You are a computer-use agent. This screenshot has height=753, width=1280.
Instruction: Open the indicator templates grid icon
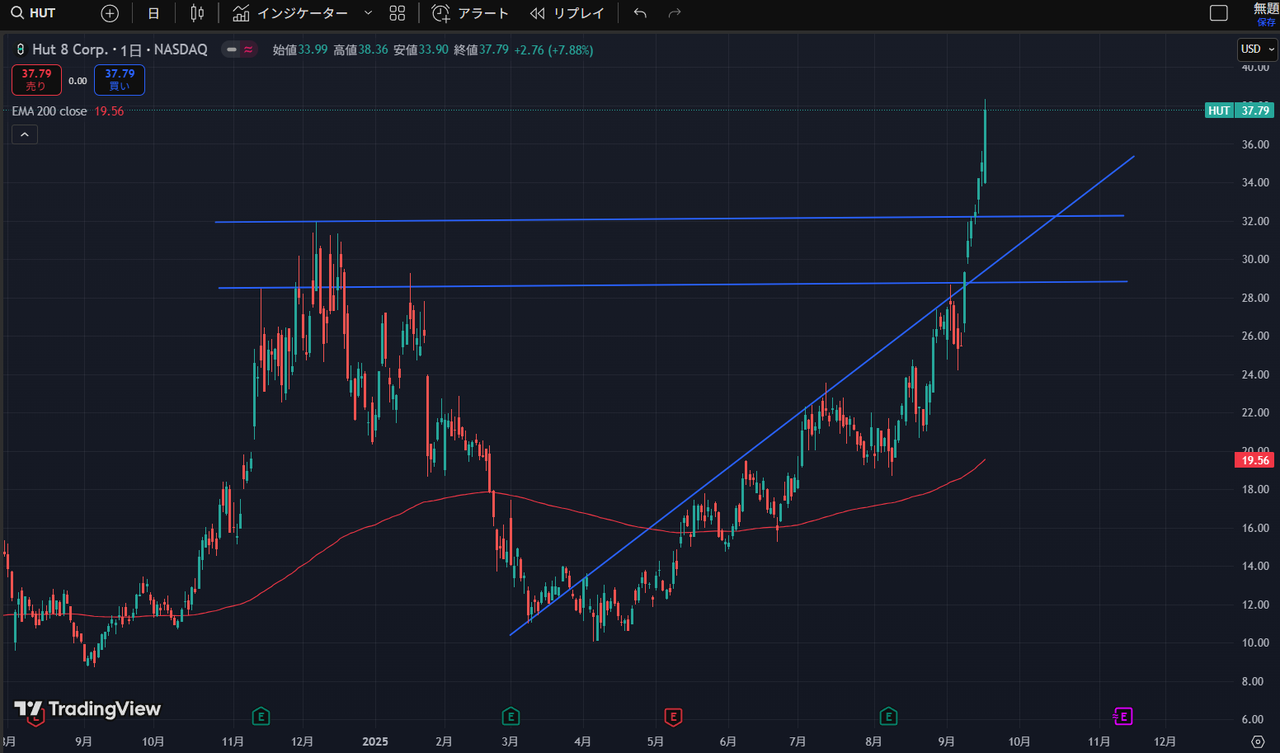(x=397, y=13)
